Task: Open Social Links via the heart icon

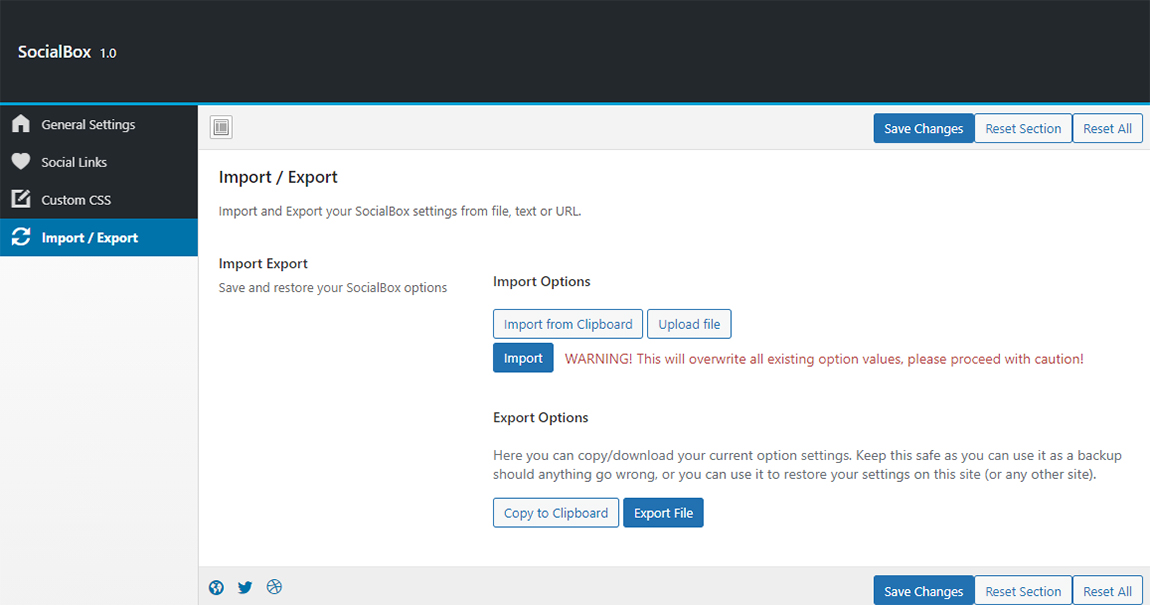Action: [x=20, y=161]
